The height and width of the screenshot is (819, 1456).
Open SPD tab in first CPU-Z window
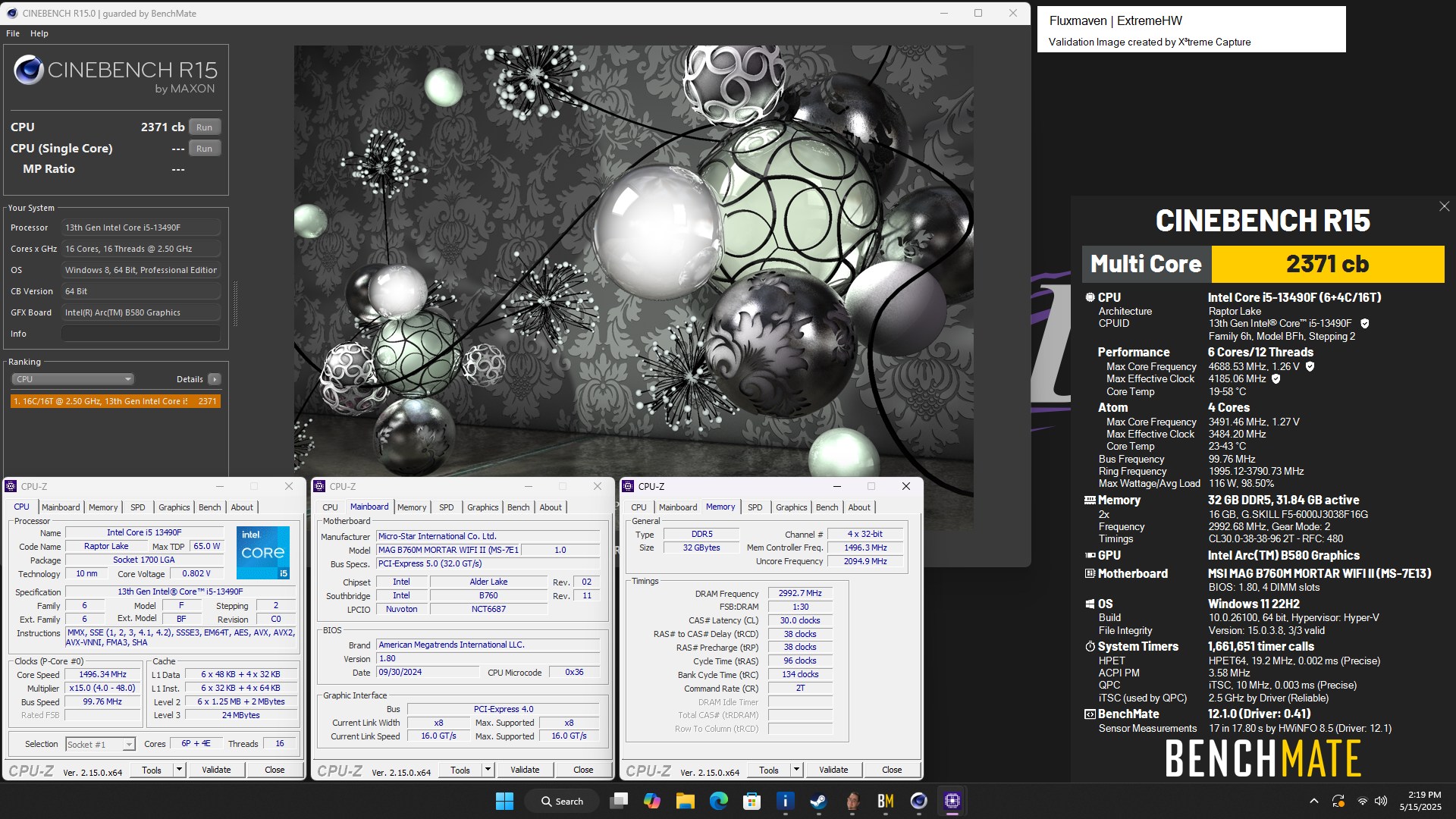(x=137, y=507)
